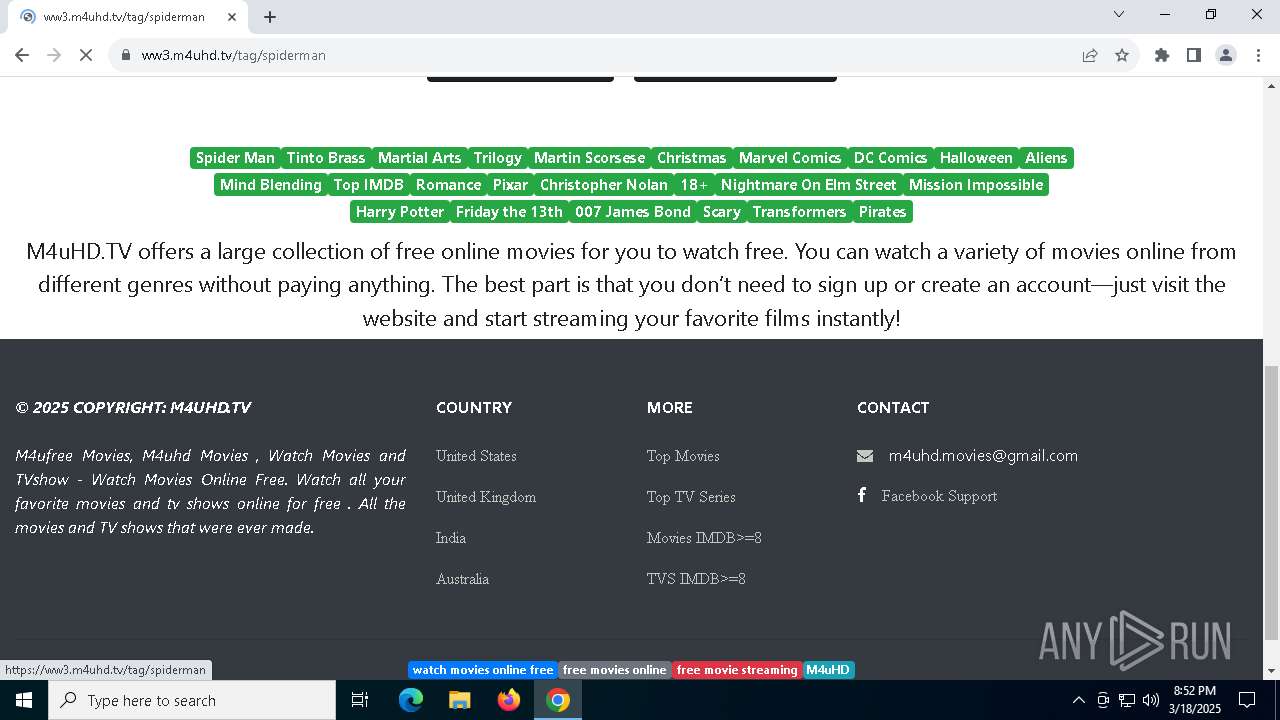
Task: Browse the Christopher Nolan tag
Action: tap(604, 185)
